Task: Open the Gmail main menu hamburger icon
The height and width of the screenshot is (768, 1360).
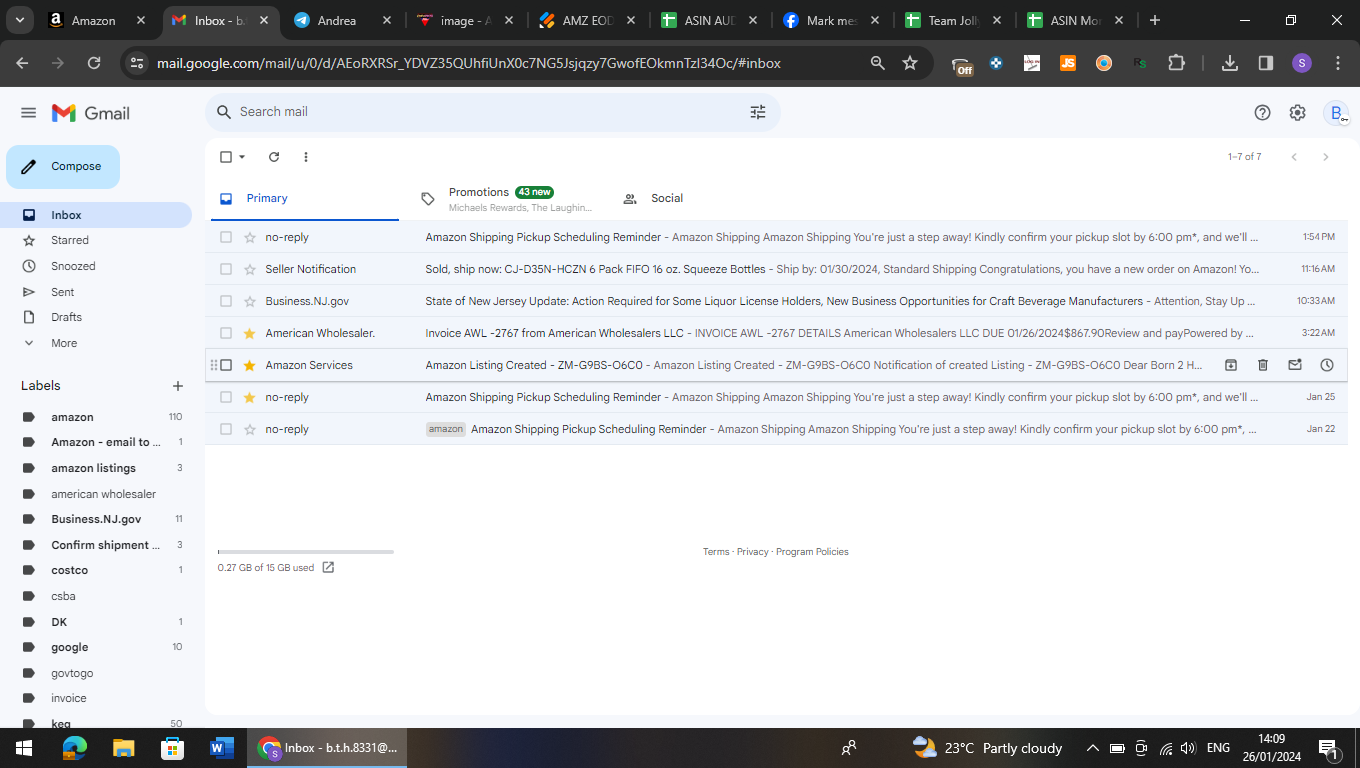Action: [x=28, y=113]
